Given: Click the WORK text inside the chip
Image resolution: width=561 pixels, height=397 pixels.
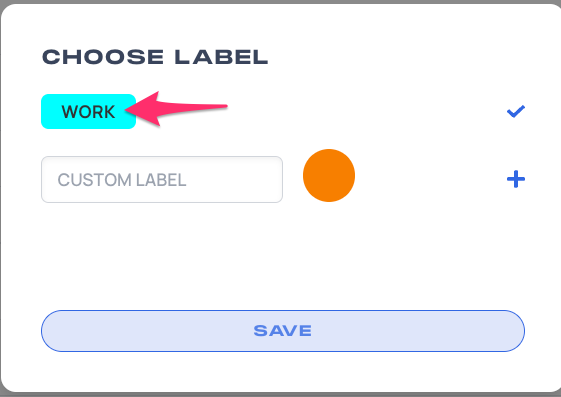Looking at the screenshot, I should (88, 112).
